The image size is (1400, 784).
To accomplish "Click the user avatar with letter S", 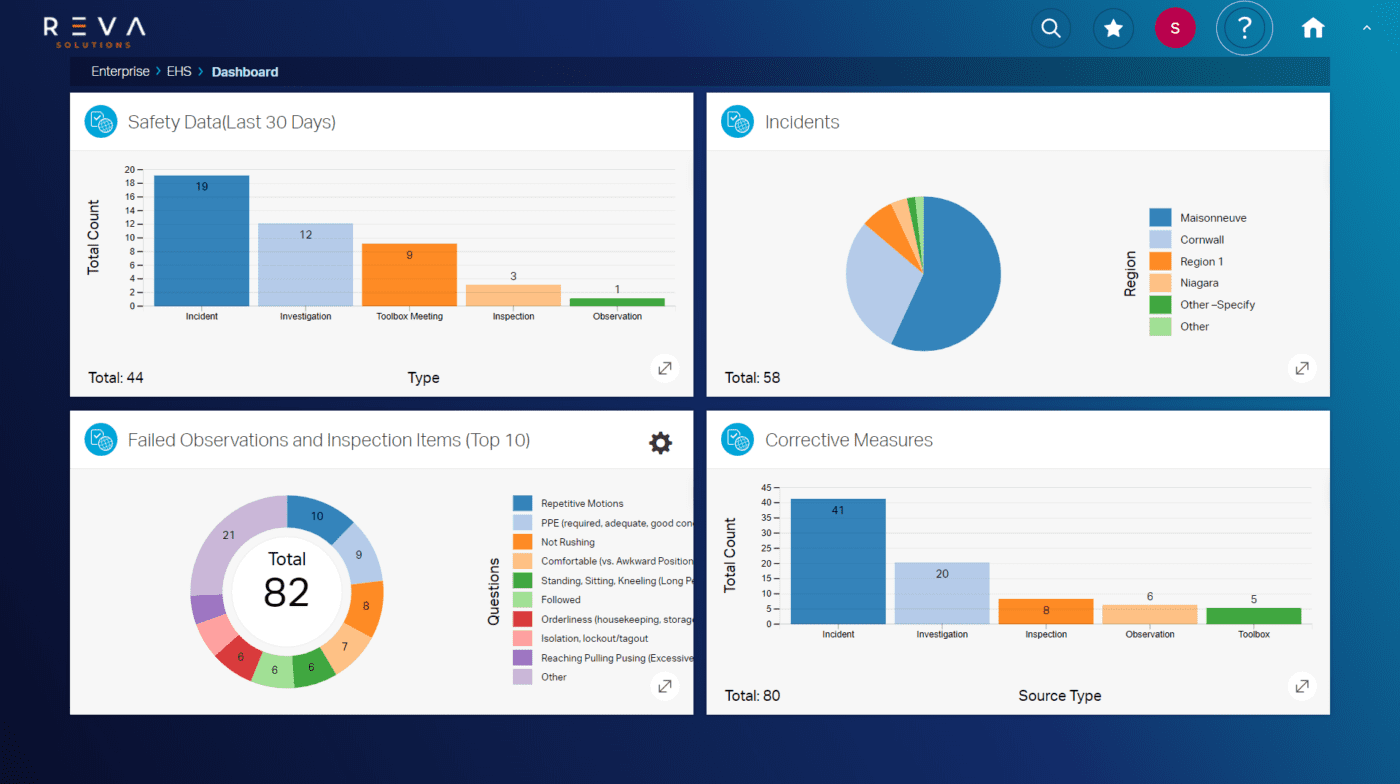I will (1175, 28).
